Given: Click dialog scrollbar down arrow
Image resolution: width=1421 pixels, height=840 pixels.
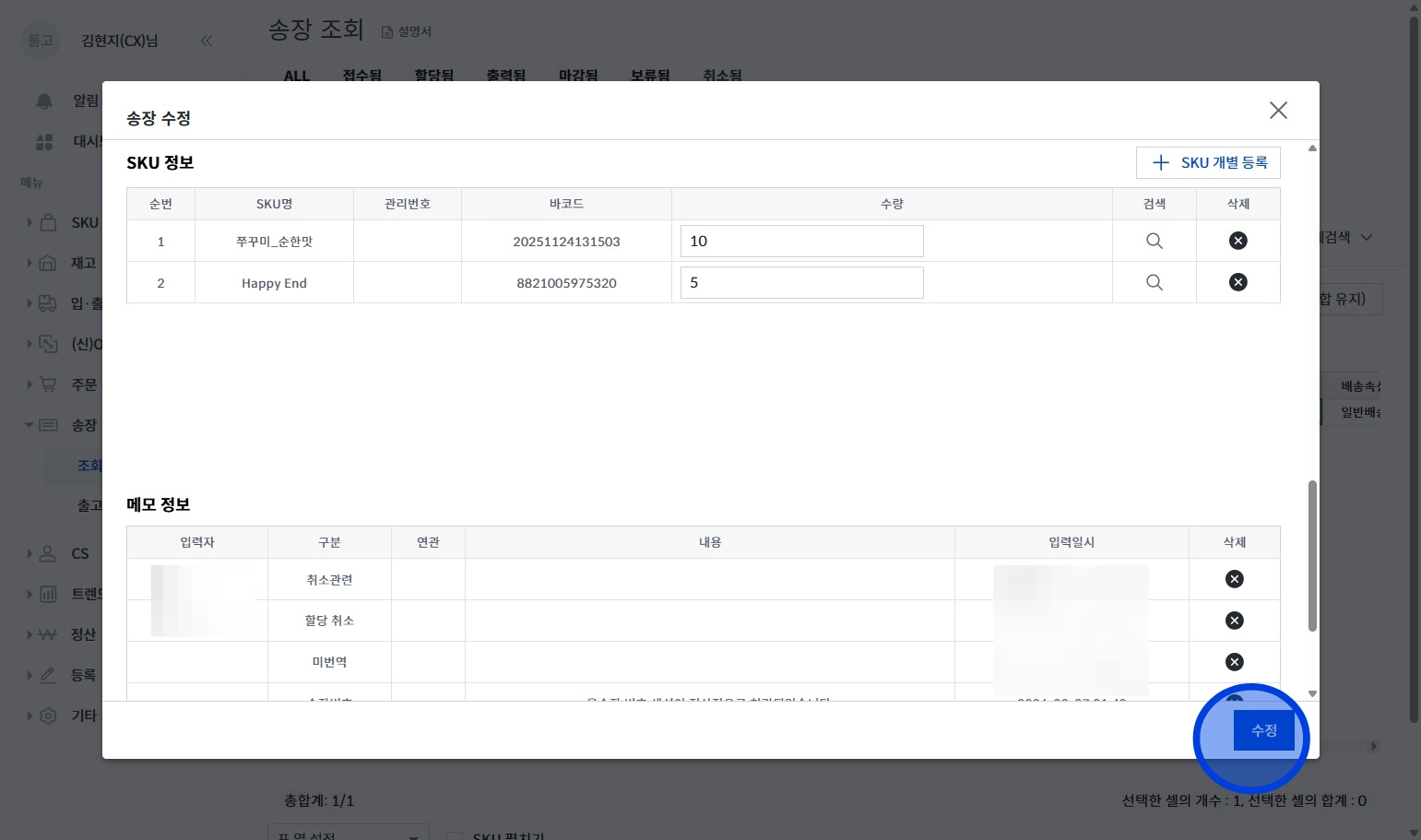Looking at the screenshot, I should coord(1312,694).
